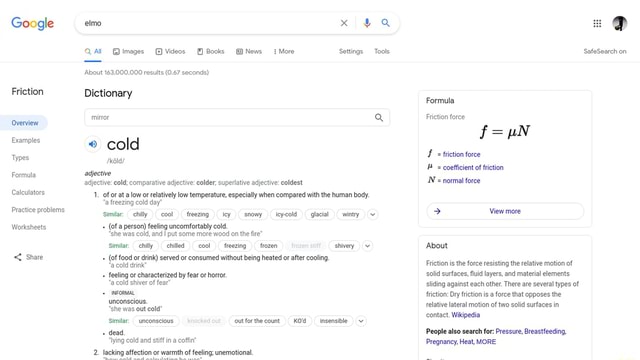Click the dictionary search magnifier icon
Image resolution: width=640 pixels, height=360 pixels.
click(x=379, y=118)
